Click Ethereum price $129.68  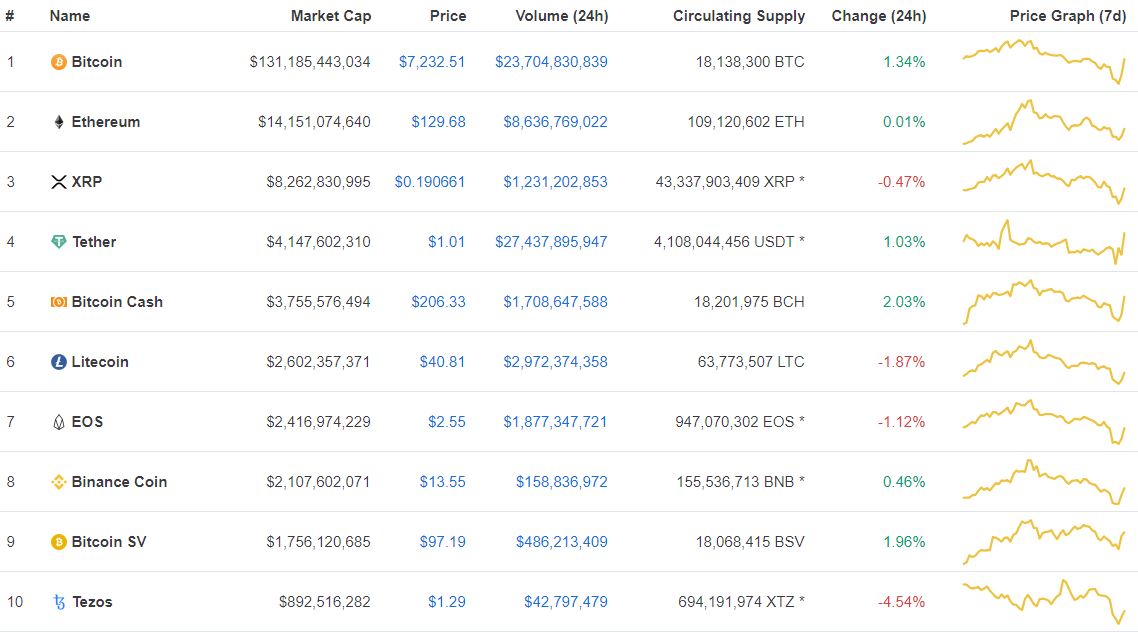point(438,122)
